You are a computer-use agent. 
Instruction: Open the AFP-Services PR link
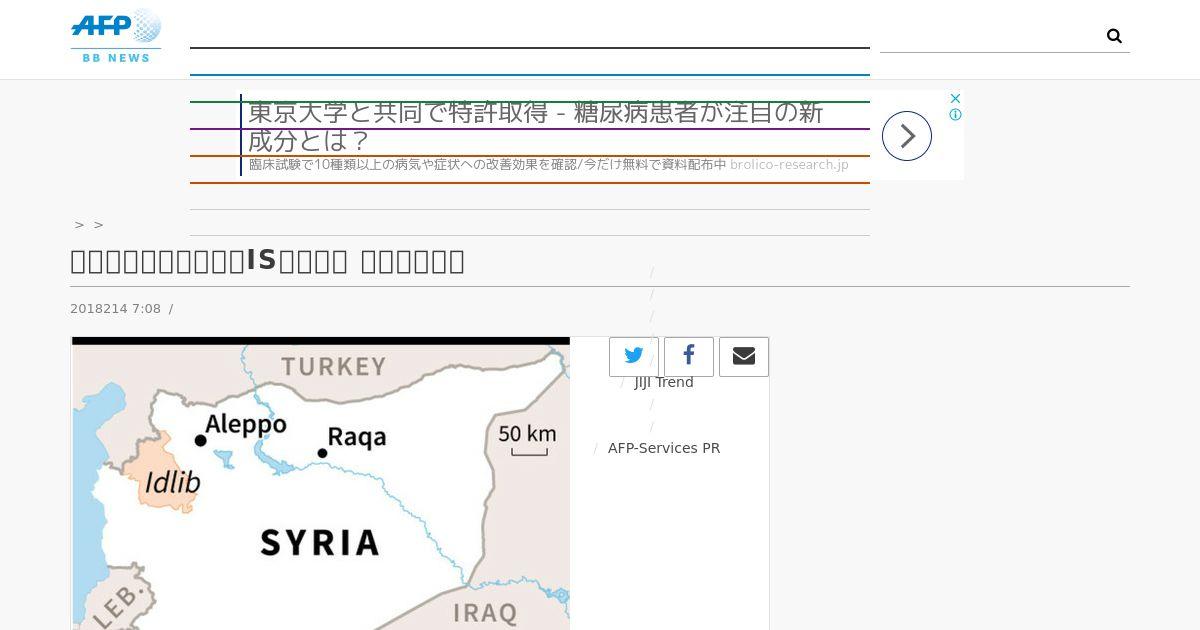coord(664,448)
